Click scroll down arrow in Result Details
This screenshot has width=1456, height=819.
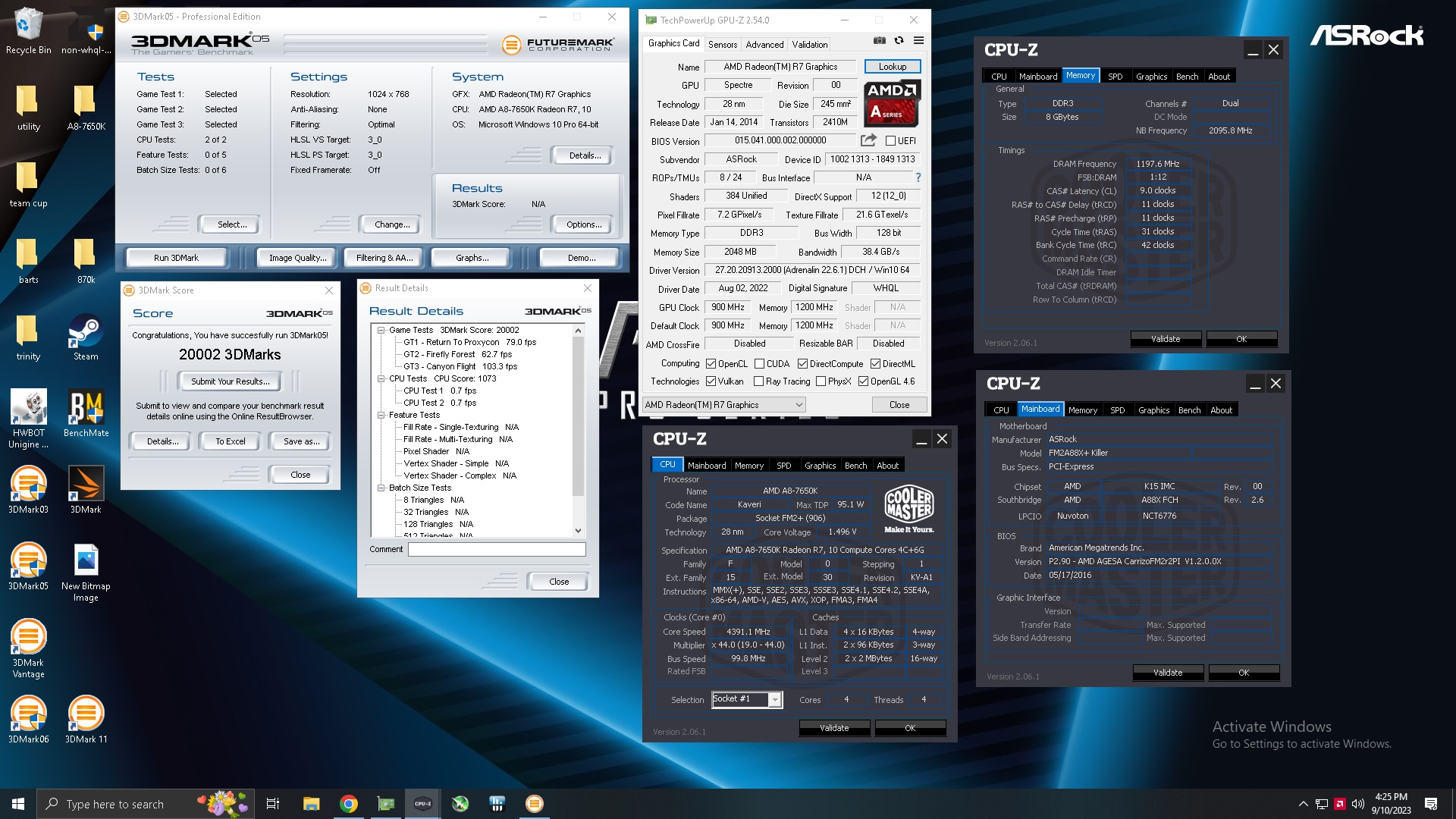coord(578,531)
